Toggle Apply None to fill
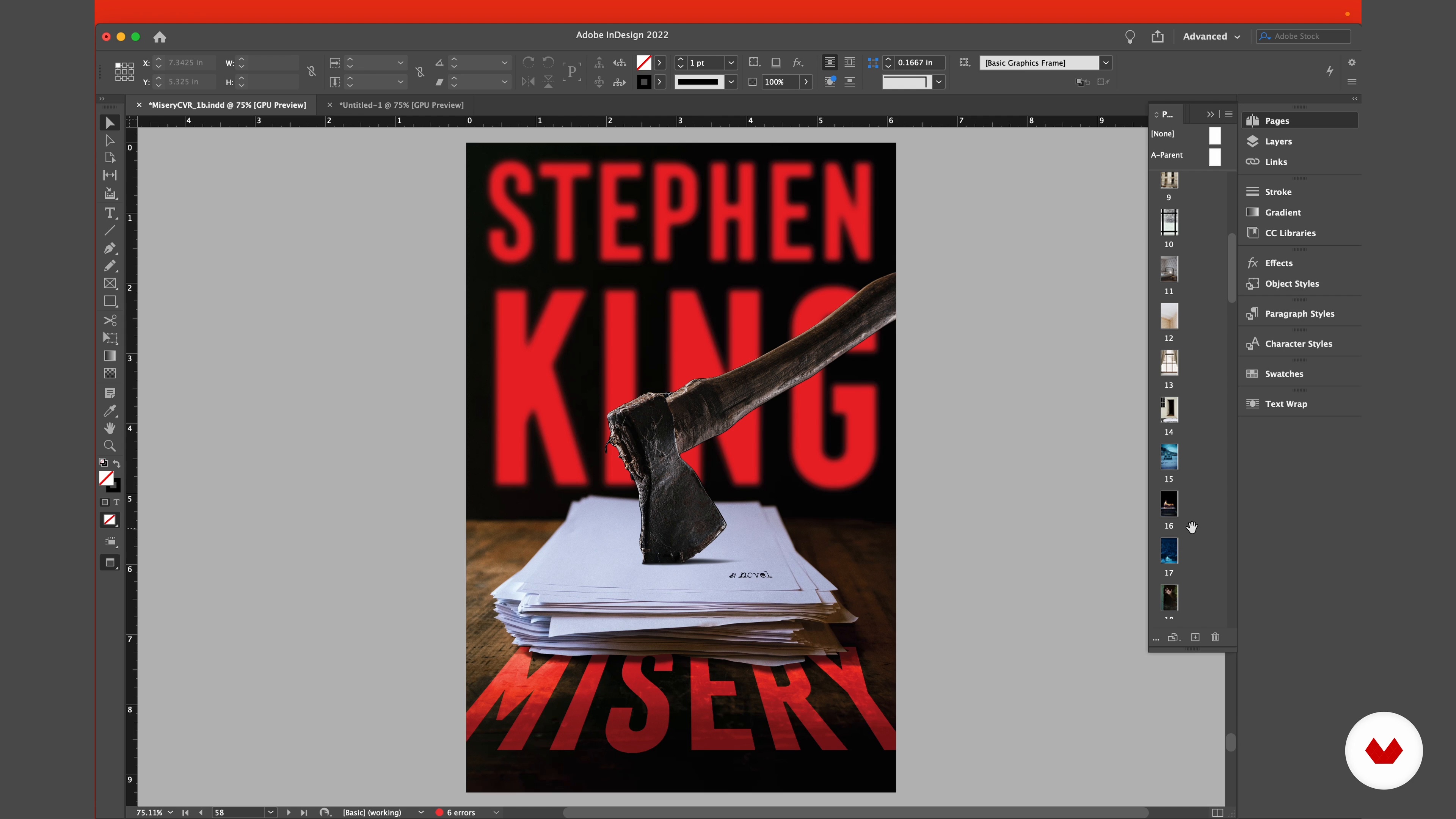Viewport: 1456px width, 819px height. click(x=110, y=520)
